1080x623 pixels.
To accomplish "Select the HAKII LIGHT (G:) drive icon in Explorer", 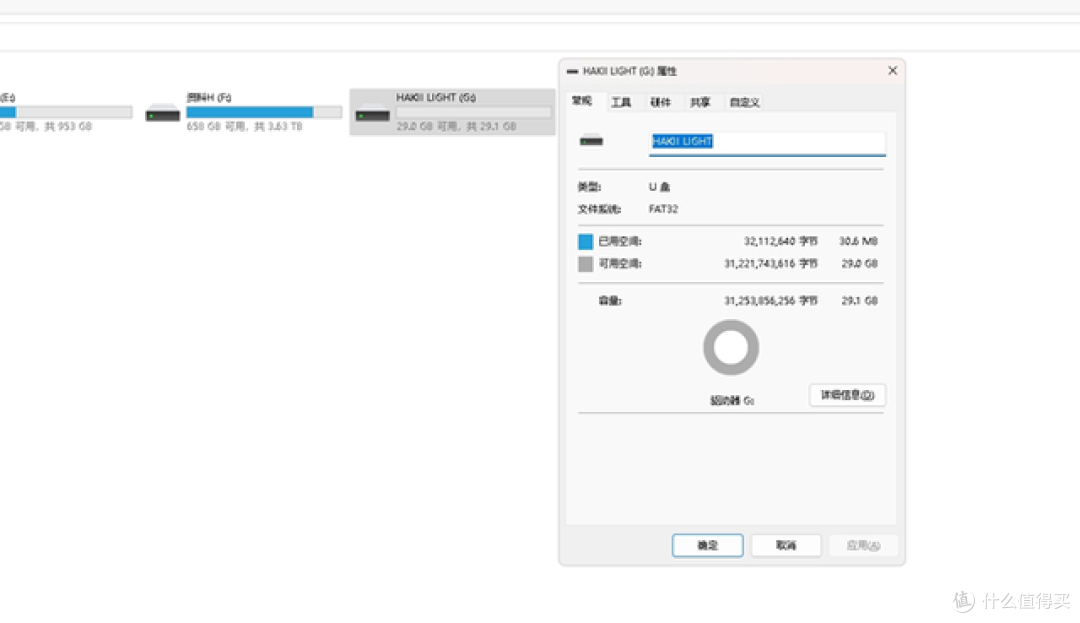I will click(x=373, y=114).
